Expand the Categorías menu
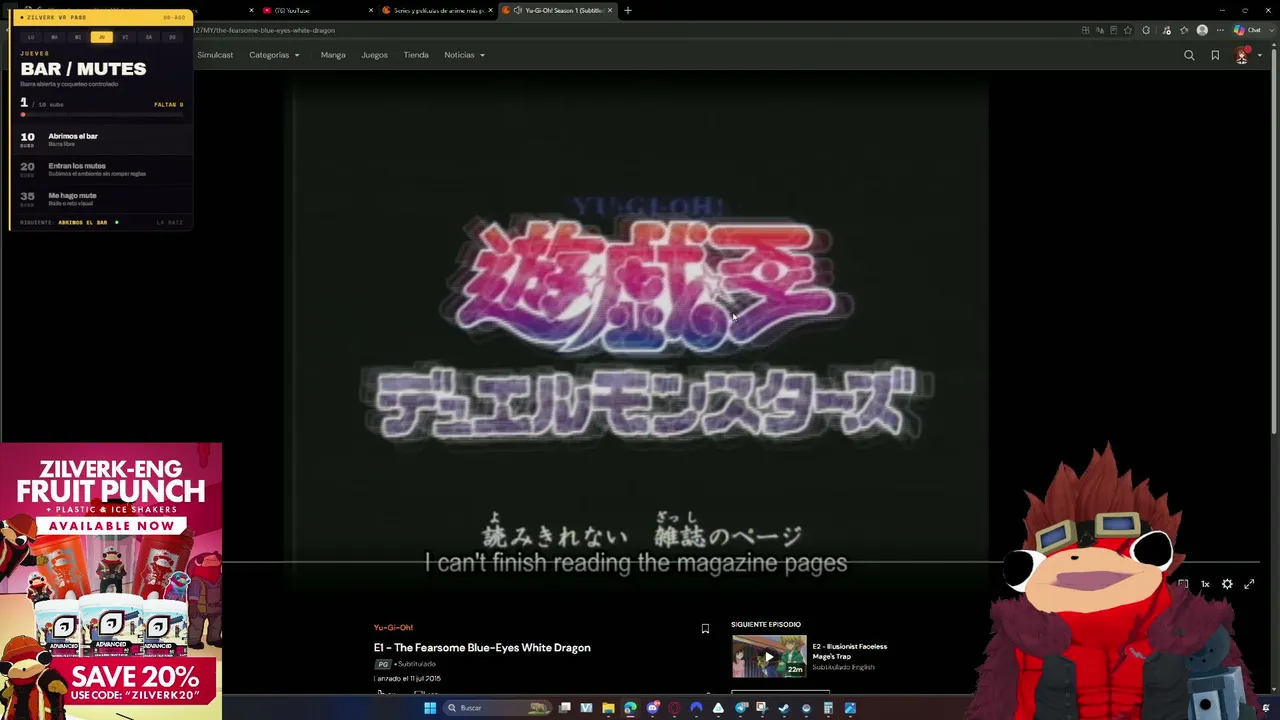Viewport: 1280px width, 720px height. 274,55
